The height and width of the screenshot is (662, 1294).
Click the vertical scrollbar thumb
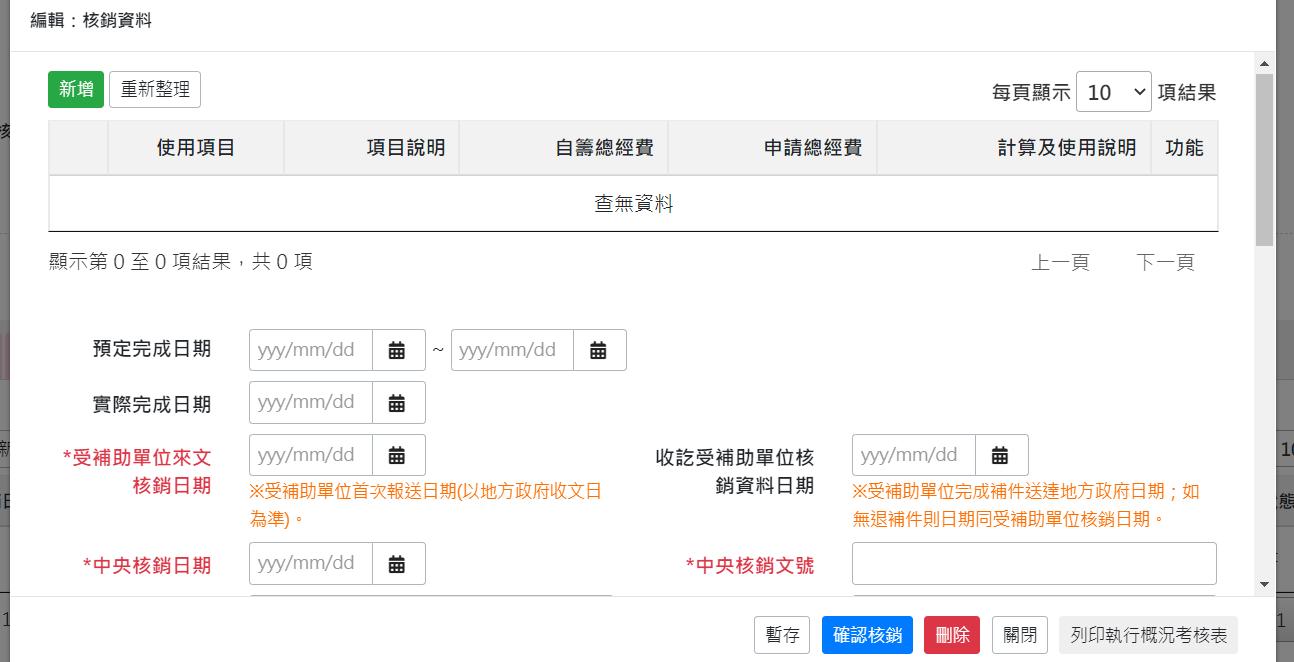click(1264, 159)
